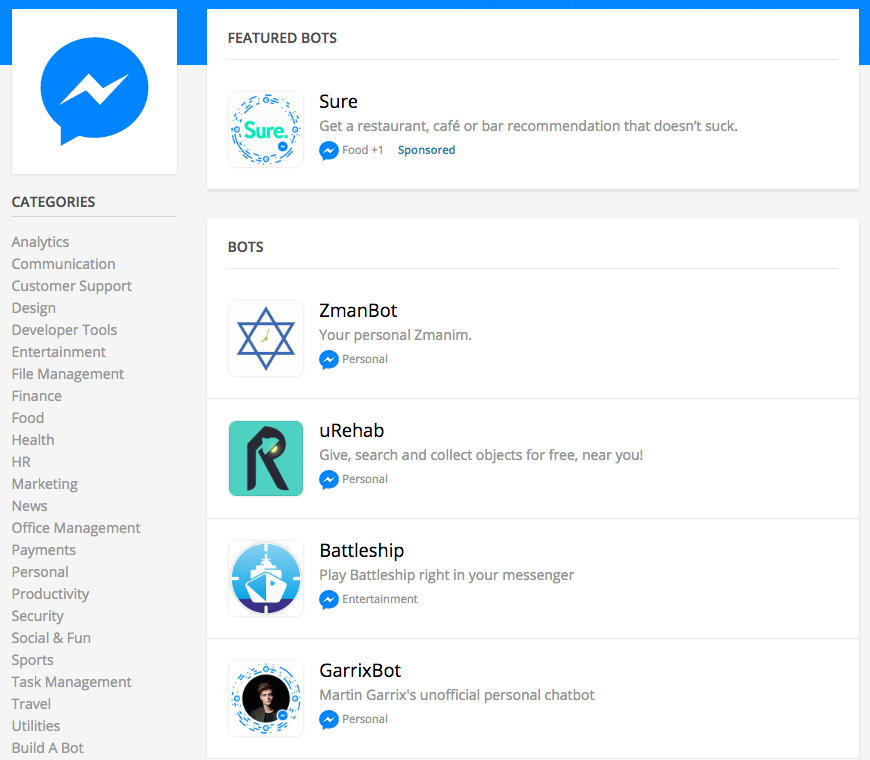The width and height of the screenshot is (870, 760).
Task: Click Messenger icon next to Food +1
Action: click(328, 150)
